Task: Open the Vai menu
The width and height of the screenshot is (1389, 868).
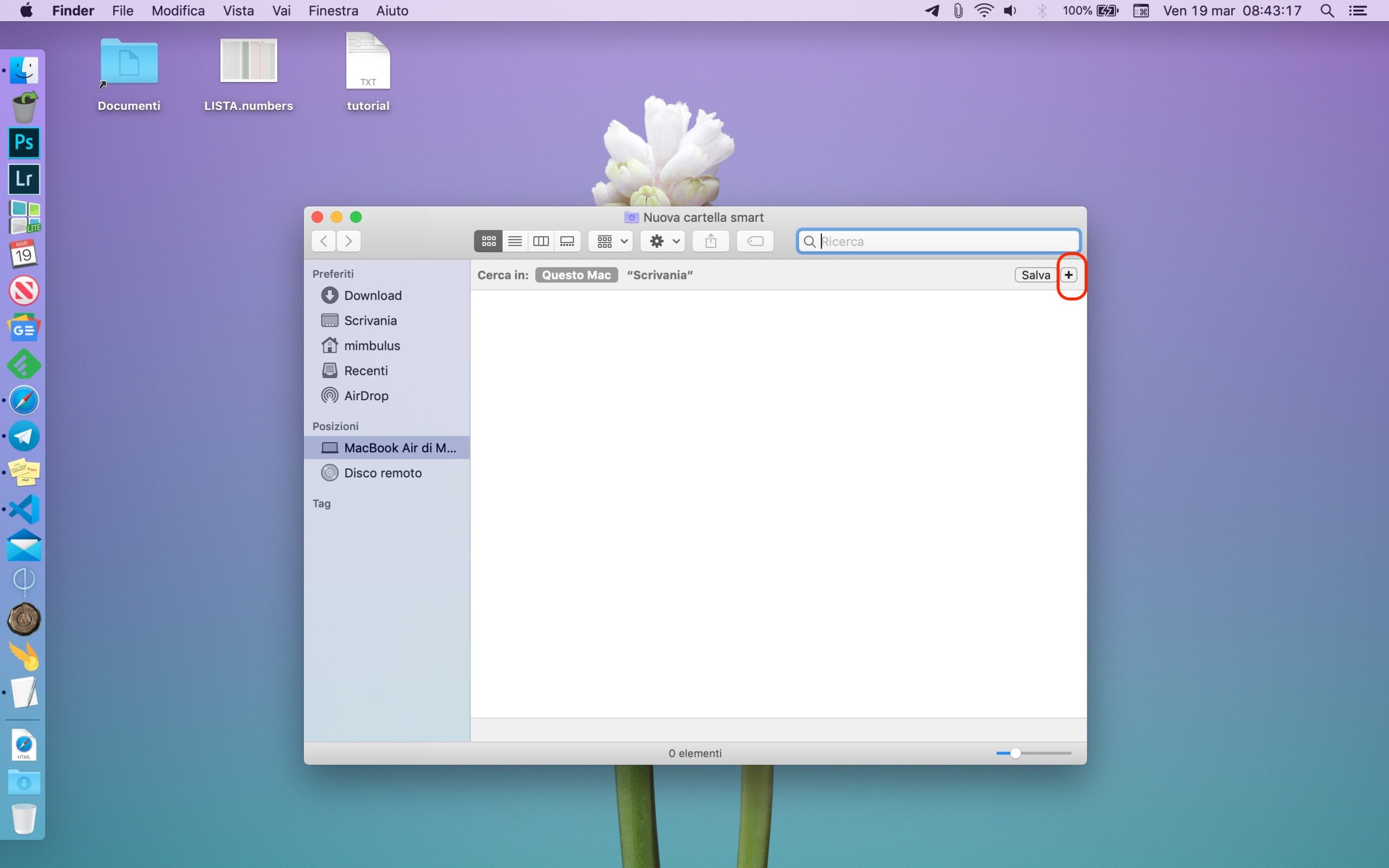Action: click(281, 11)
